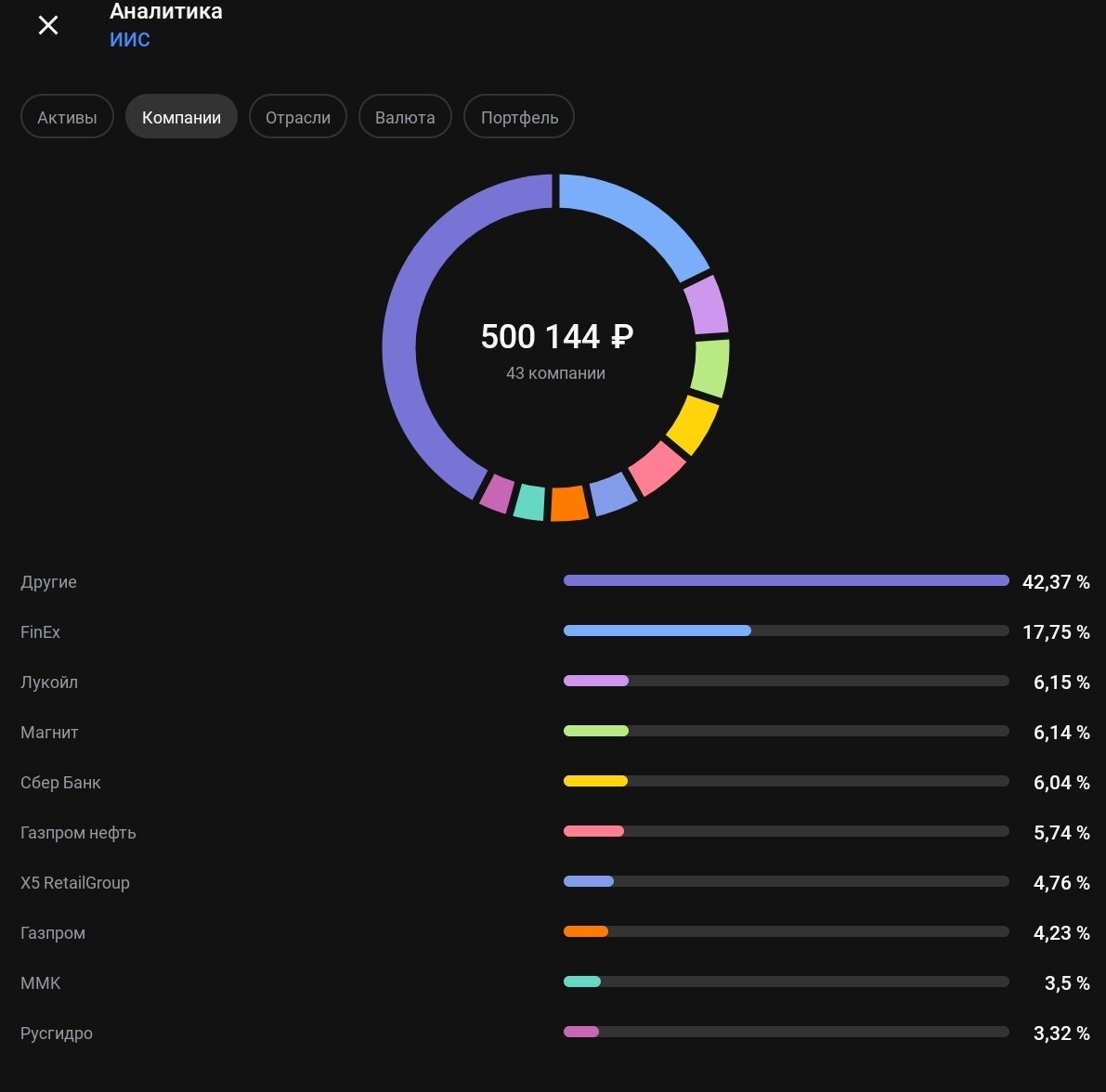This screenshot has width=1106, height=1092.
Task: Select the 42,37 % value
Action: (1056, 582)
